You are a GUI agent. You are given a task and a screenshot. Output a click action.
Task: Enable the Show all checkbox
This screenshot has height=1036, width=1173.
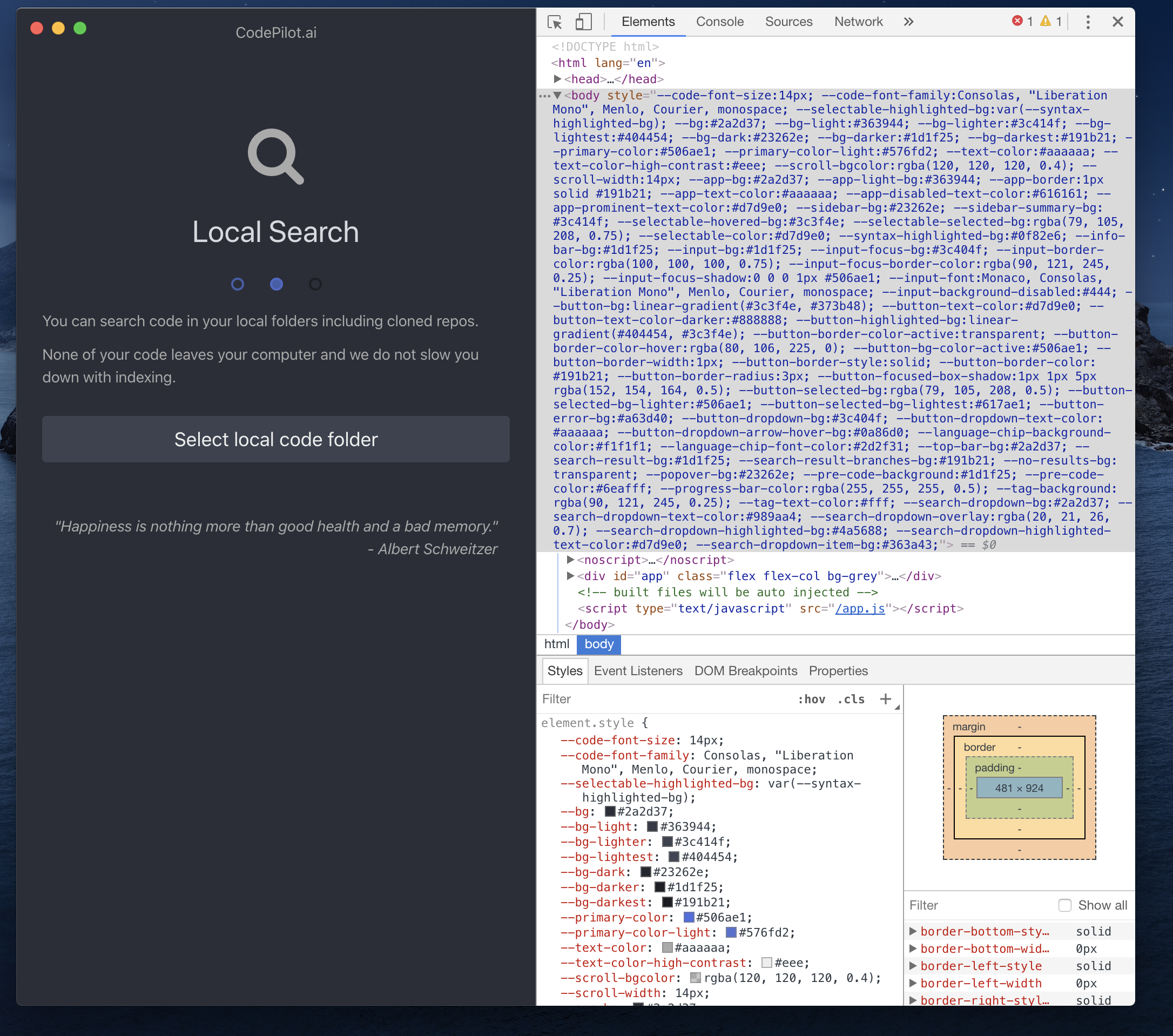(1065, 905)
